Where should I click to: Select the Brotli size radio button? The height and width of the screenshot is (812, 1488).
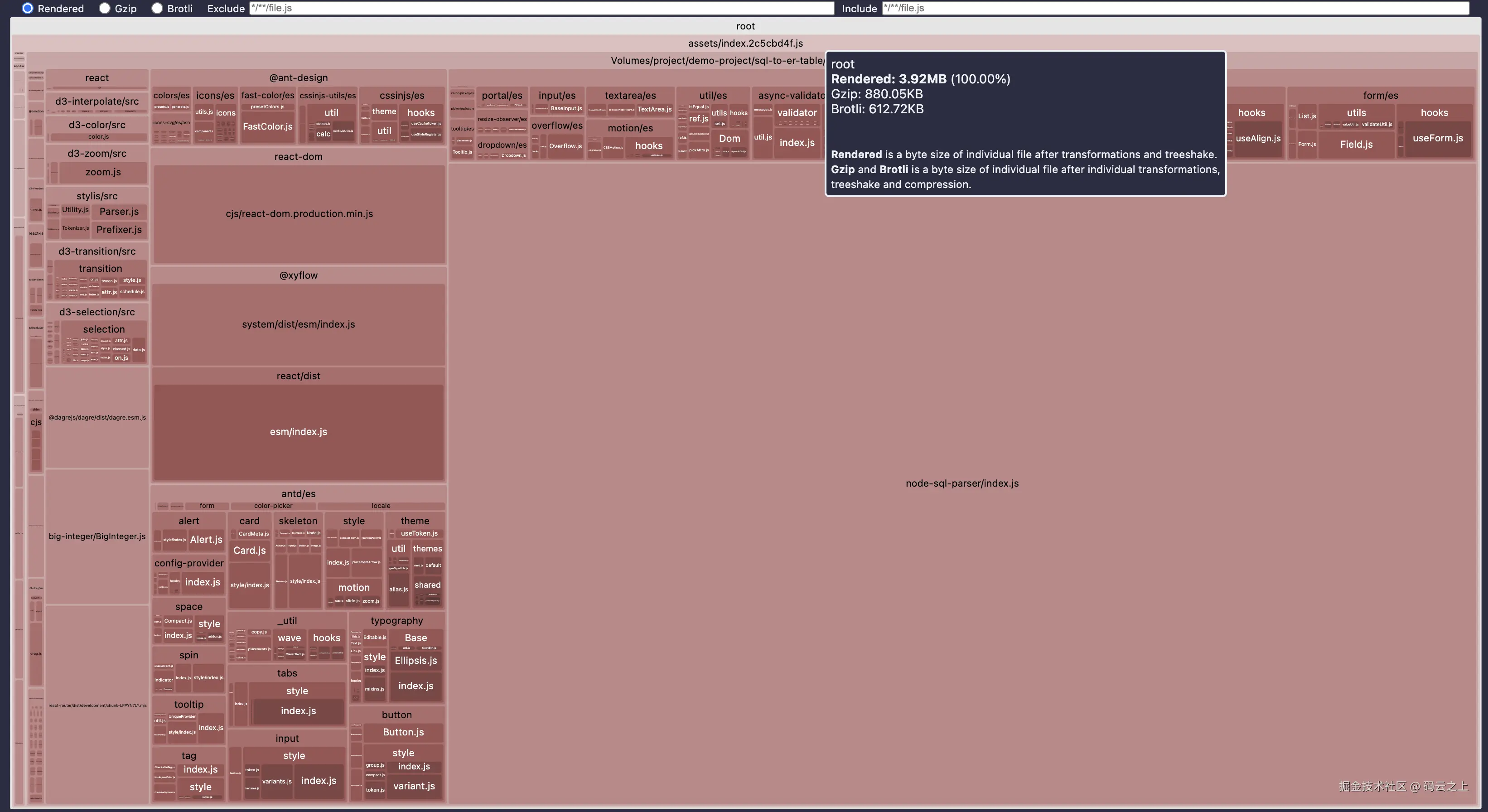click(157, 8)
